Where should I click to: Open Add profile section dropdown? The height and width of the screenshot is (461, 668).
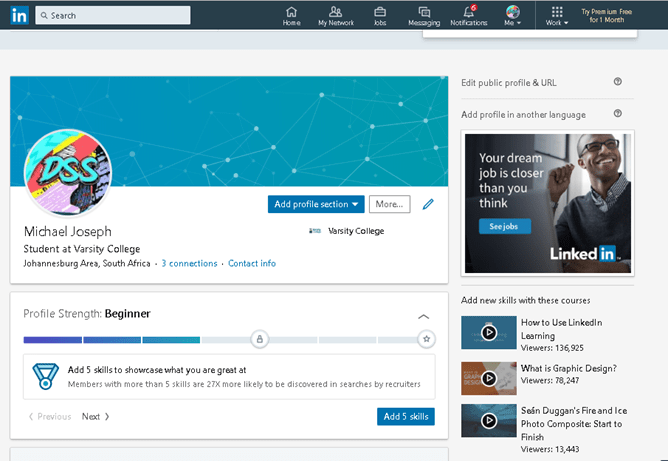pyautogui.click(x=316, y=204)
